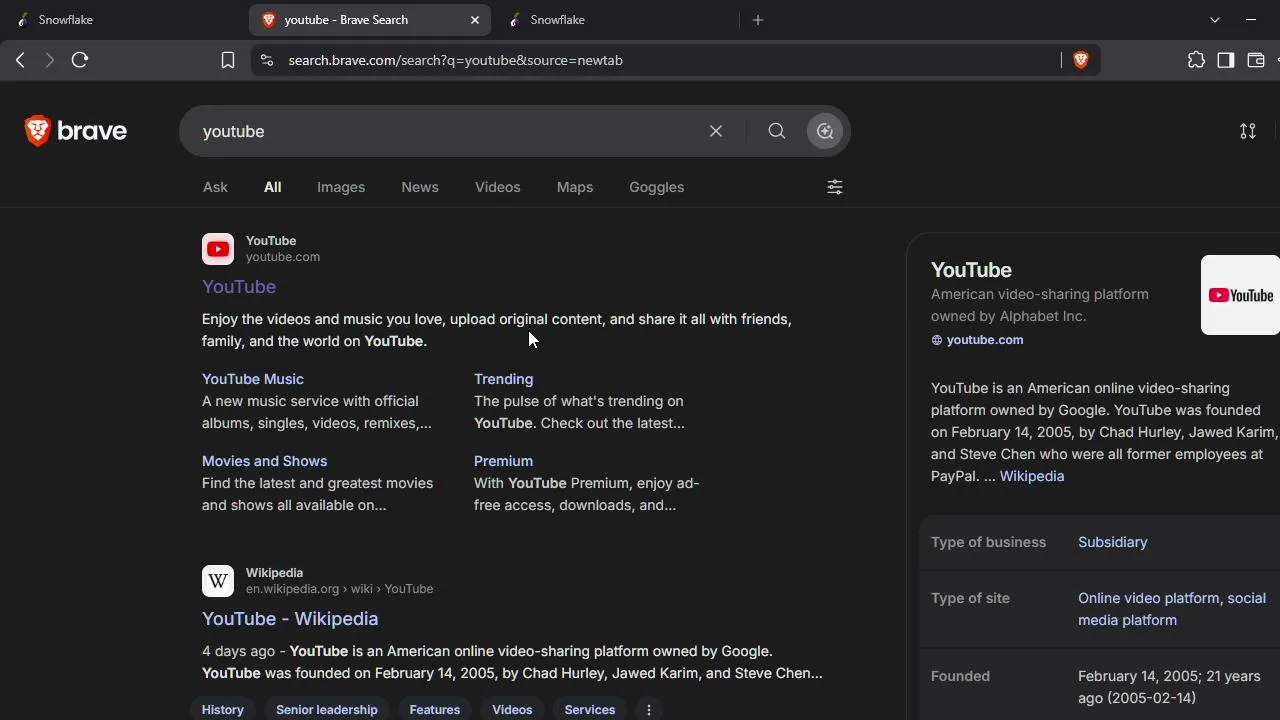Switch to Videos results
Screen dimensions: 1280x720
(x=498, y=187)
